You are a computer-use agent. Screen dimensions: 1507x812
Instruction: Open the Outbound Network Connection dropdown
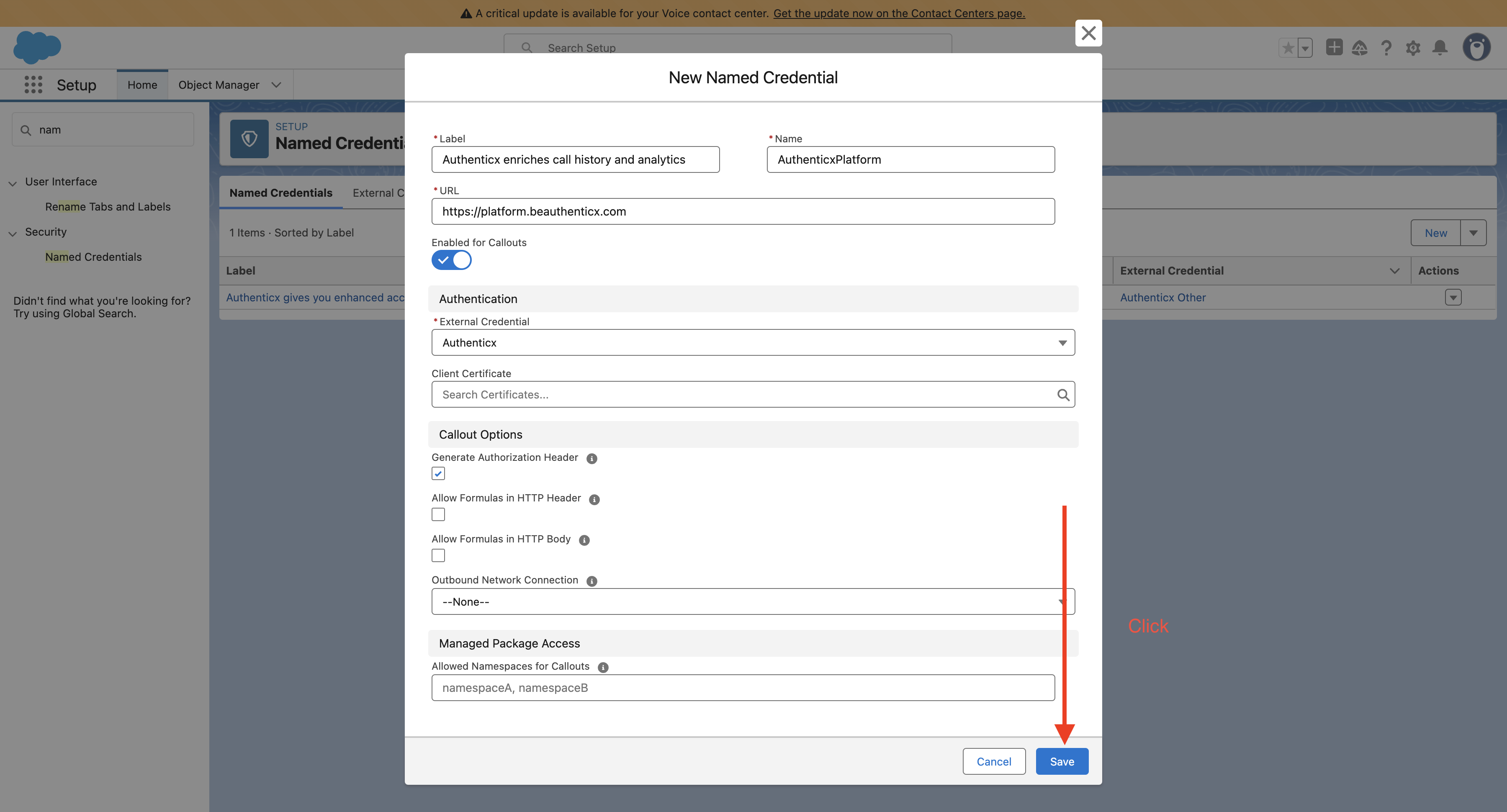[753, 601]
